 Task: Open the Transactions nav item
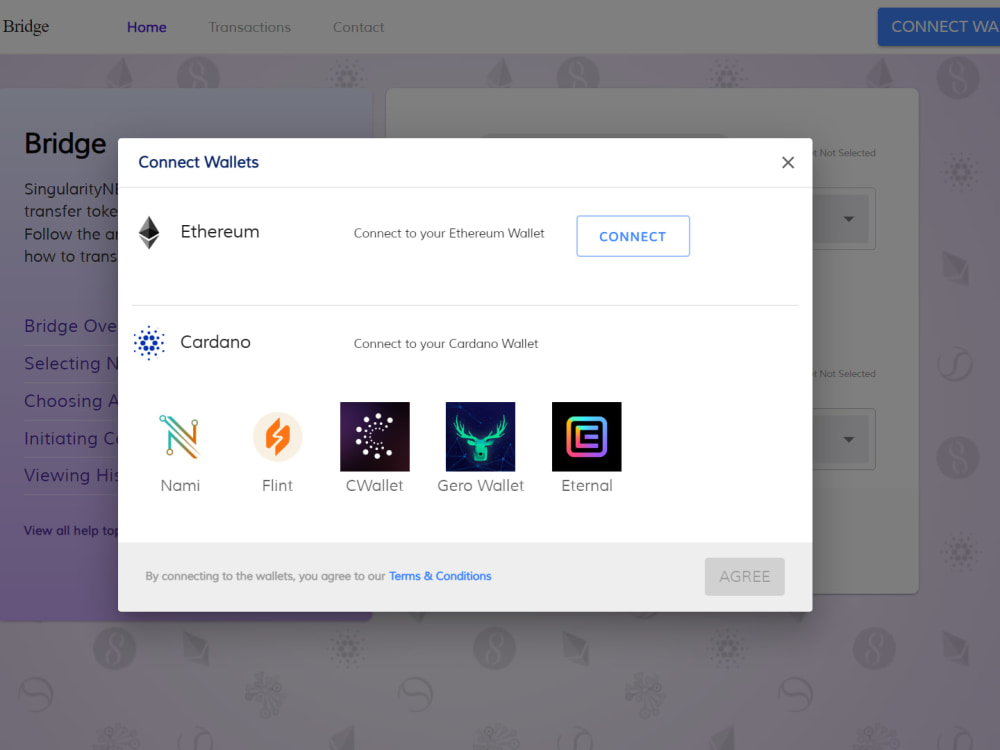(x=249, y=27)
